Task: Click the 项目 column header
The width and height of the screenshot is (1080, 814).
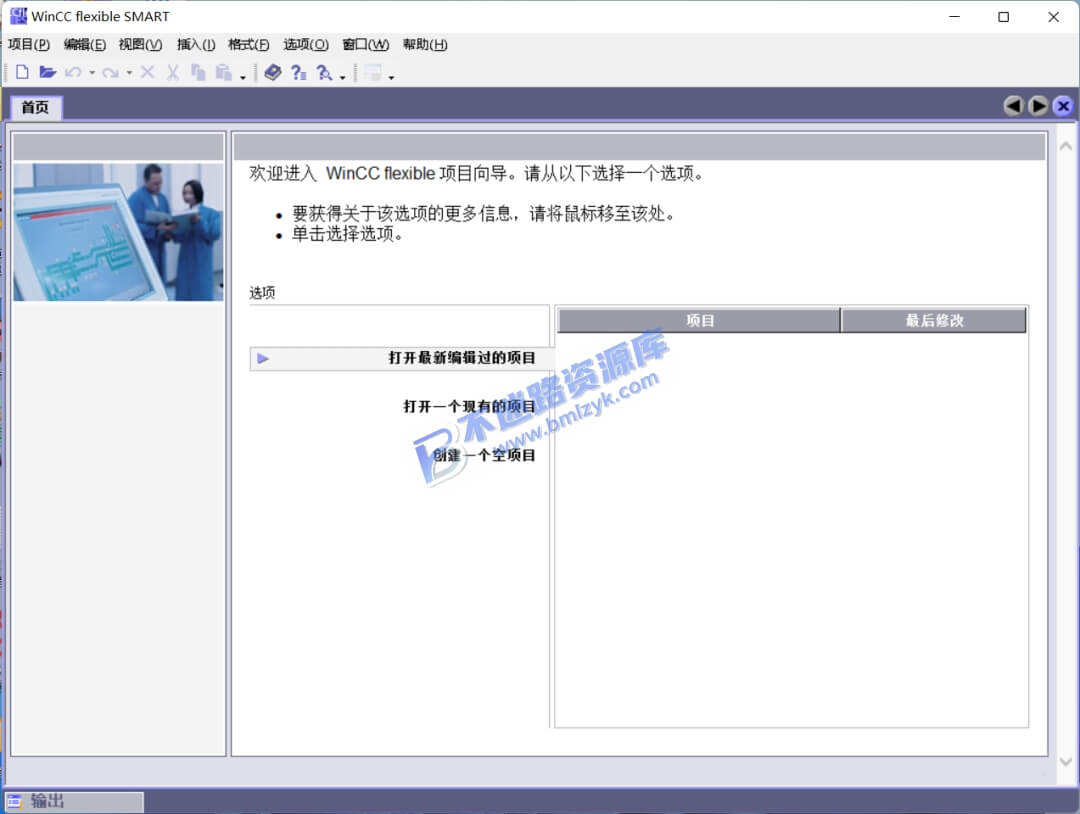Action: point(699,320)
